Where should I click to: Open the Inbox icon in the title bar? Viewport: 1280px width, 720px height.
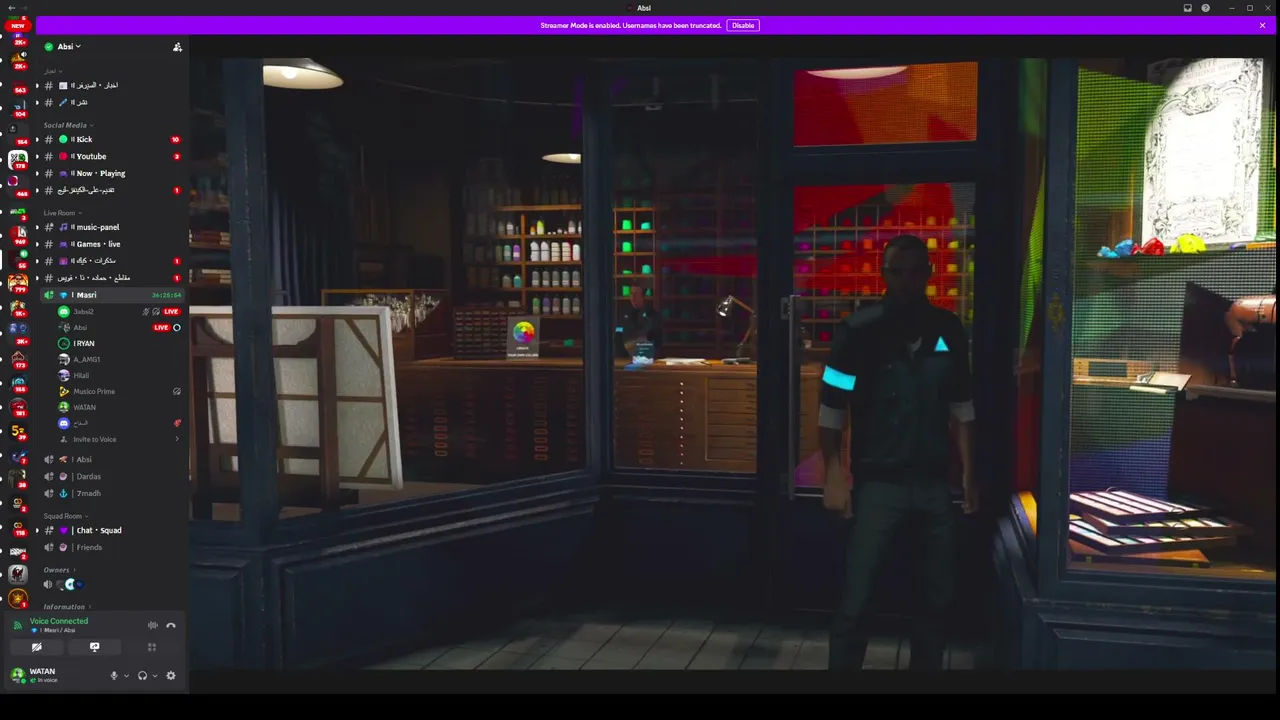tap(1187, 8)
